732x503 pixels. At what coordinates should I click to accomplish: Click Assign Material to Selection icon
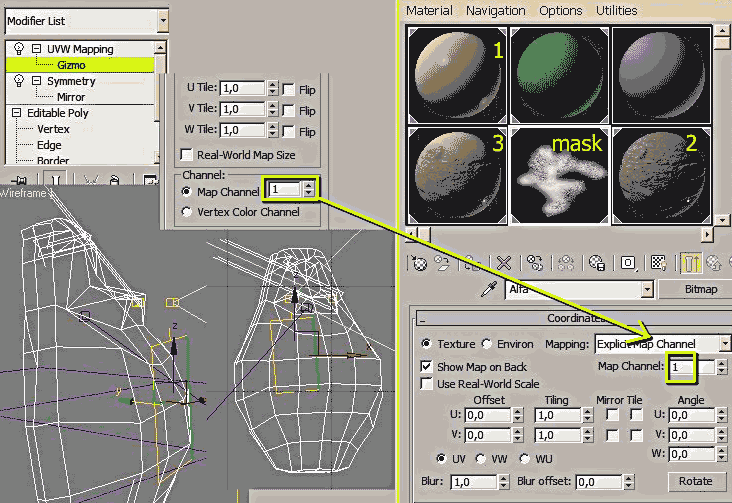tap(472, 263)
